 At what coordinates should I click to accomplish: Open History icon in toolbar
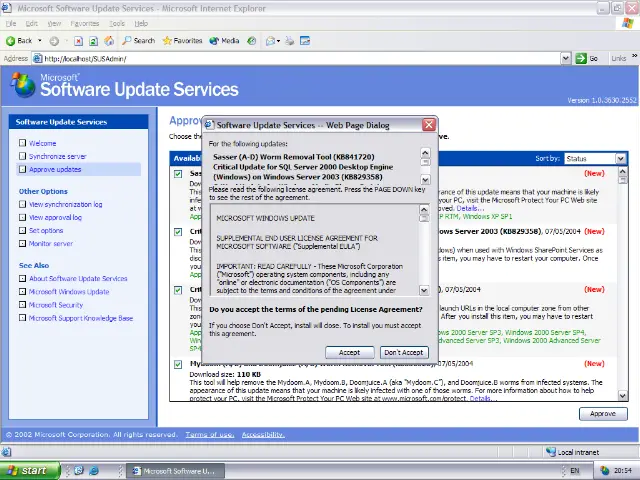(252, 41)
